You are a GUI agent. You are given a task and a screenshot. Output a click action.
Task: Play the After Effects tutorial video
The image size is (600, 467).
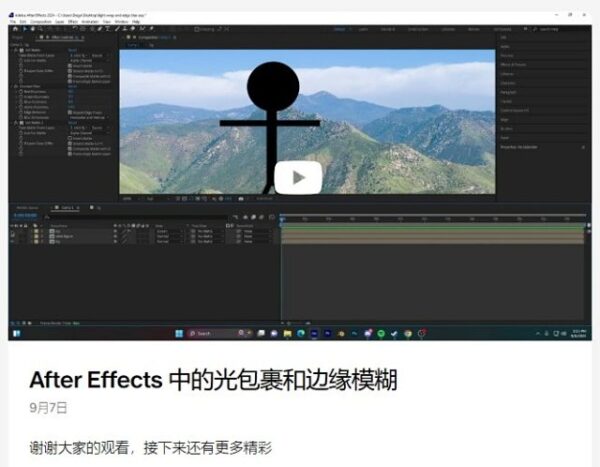point(298,178)
